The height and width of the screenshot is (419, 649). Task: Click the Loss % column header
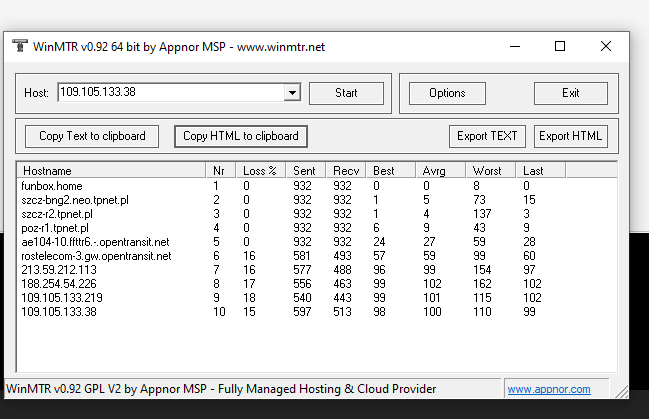click(260, 171)
